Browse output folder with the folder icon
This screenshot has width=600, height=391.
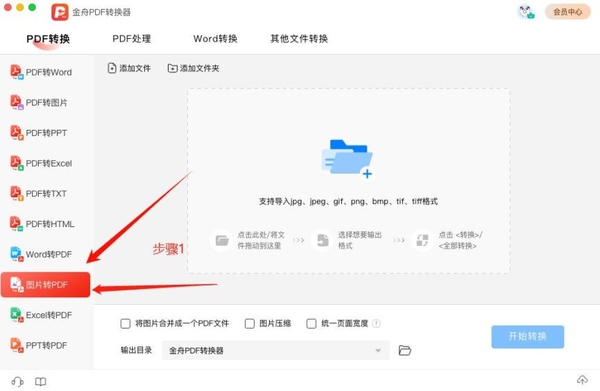click(x=404, y=350)
